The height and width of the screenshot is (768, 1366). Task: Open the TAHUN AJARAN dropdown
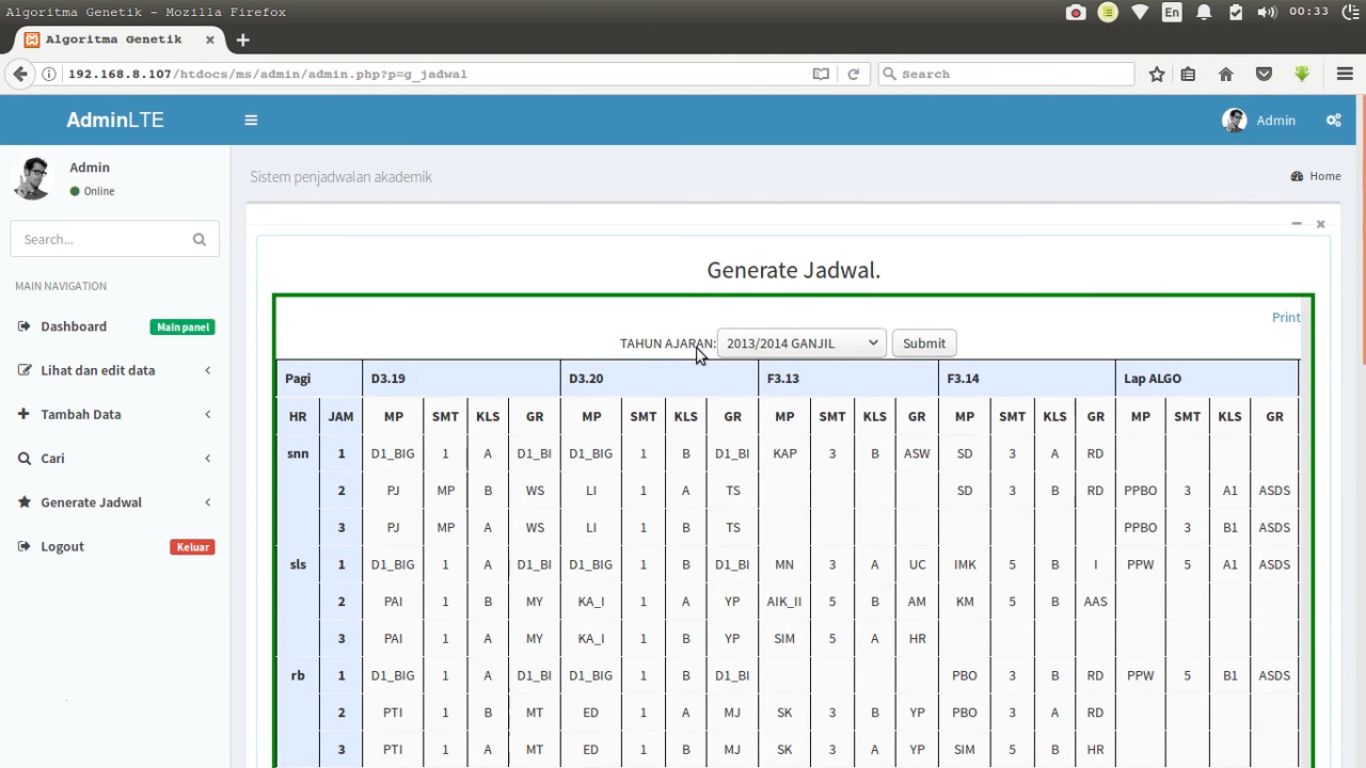(x=801, y=343)
